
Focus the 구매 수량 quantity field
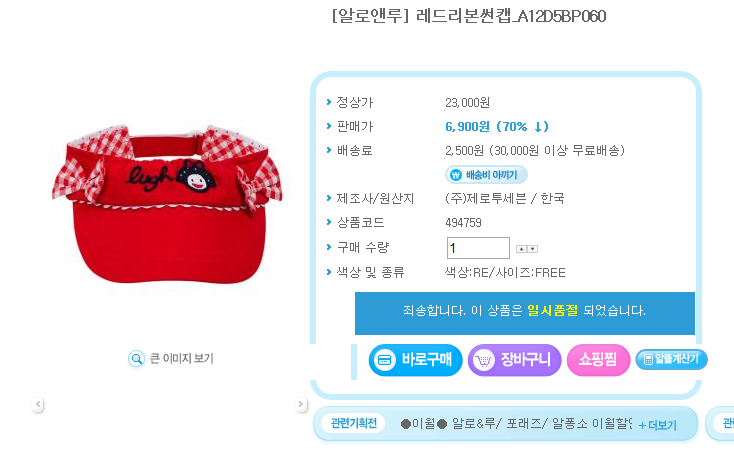(x=478, y=248)
